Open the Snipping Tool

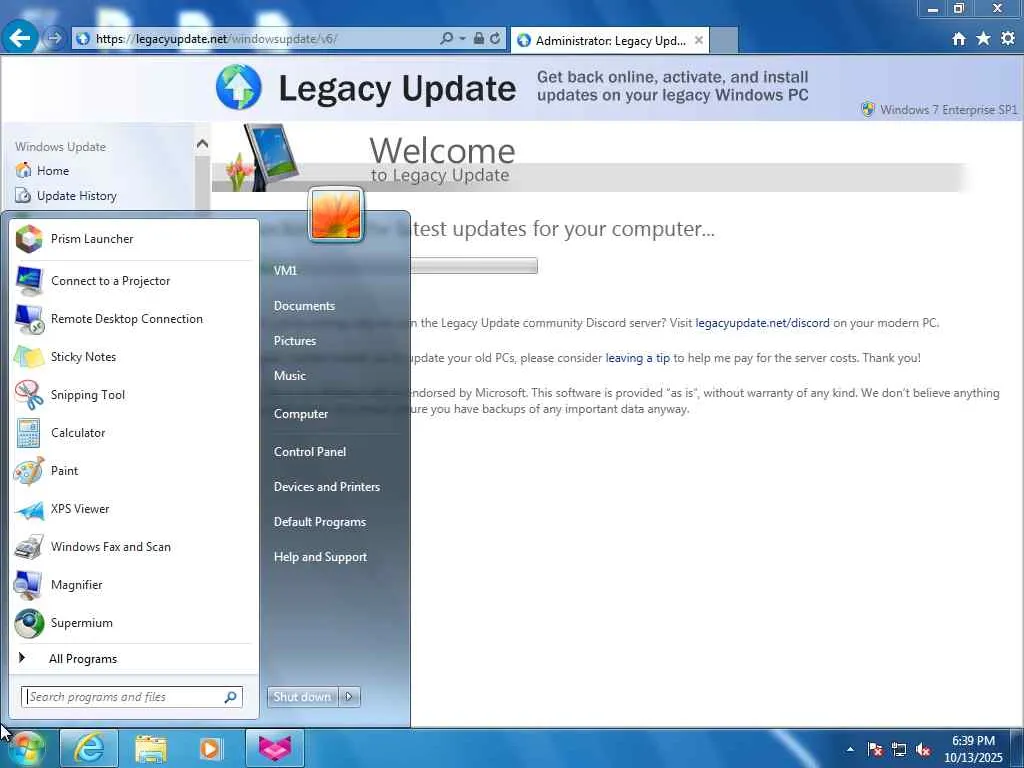[x=133, y=394]
